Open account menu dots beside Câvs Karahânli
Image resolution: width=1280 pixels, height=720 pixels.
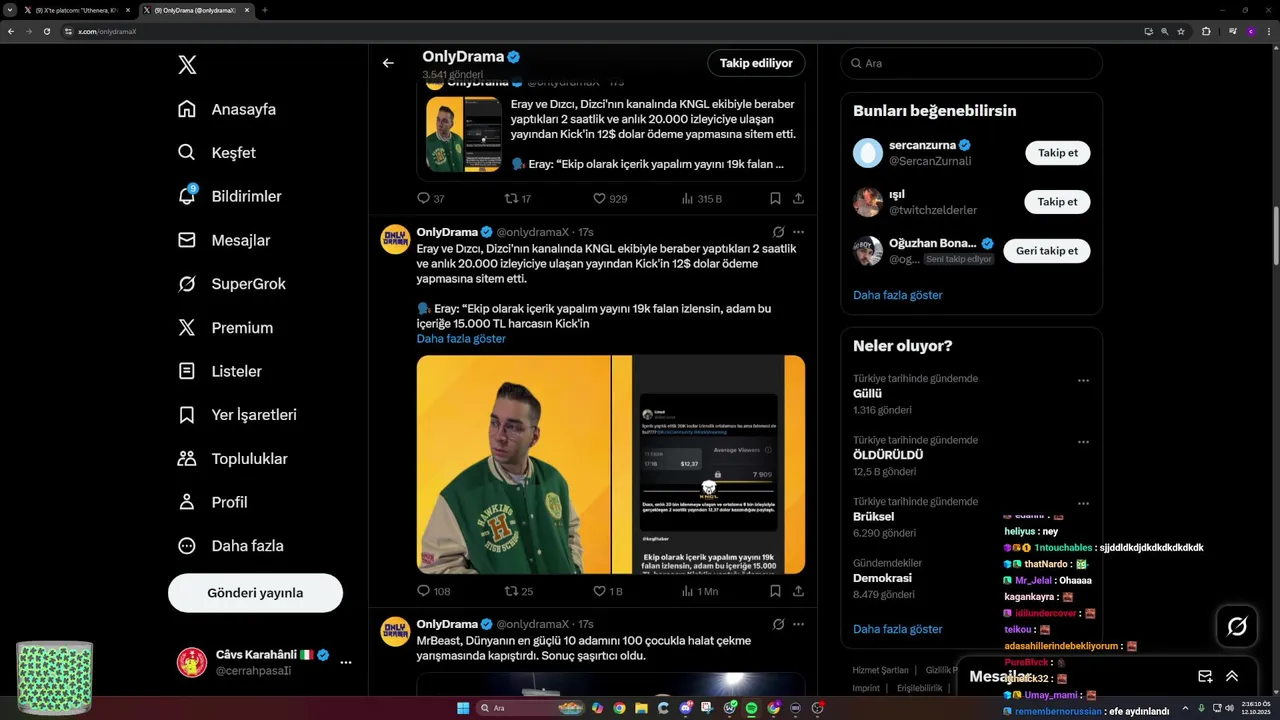tap(346, 662)
